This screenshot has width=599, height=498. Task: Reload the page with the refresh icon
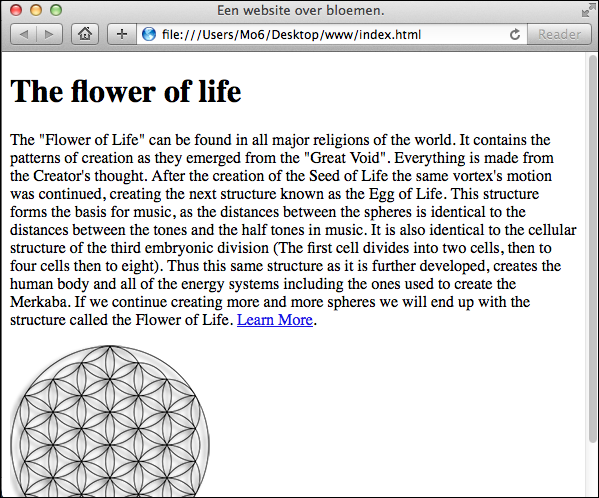click(515, 34)
